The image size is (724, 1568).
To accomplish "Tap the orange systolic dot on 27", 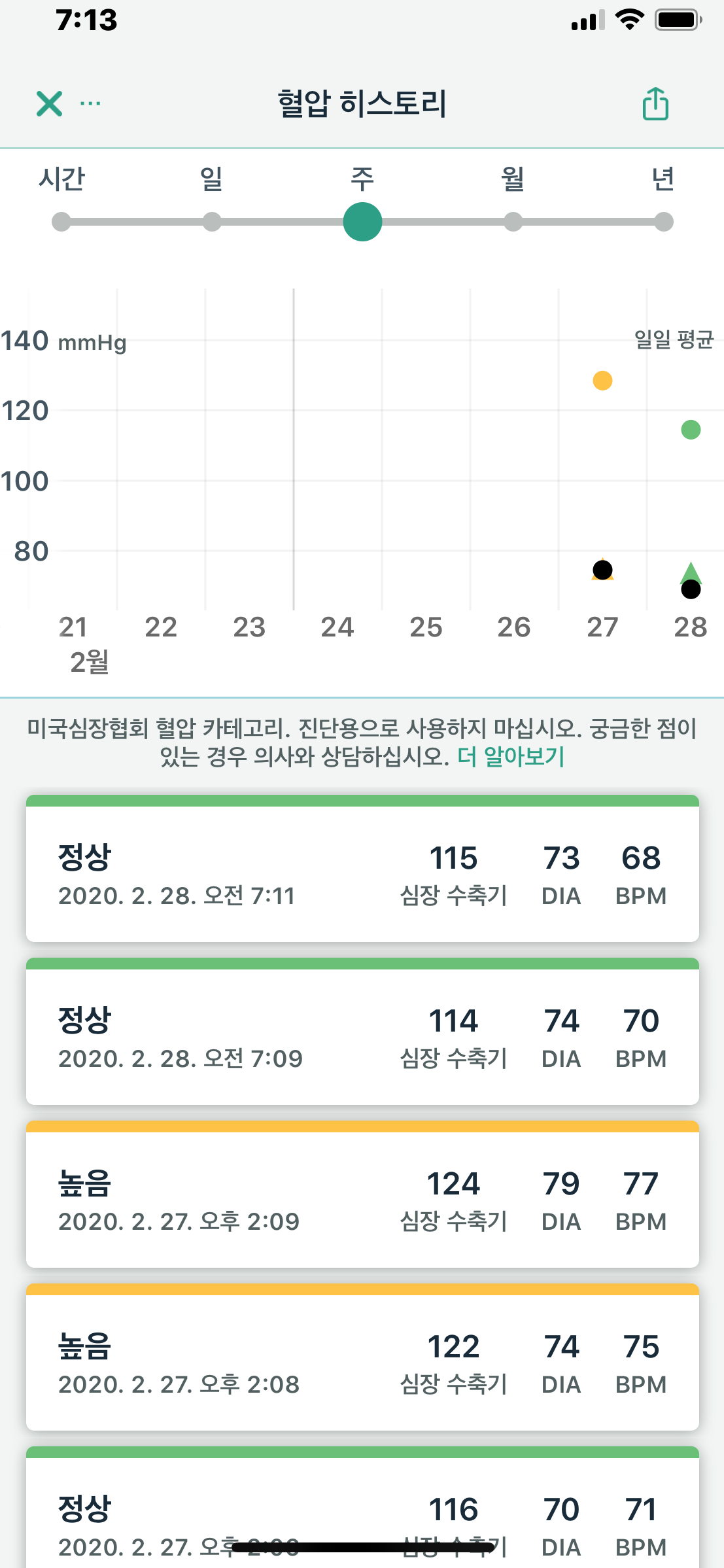I will pos(602,380).
